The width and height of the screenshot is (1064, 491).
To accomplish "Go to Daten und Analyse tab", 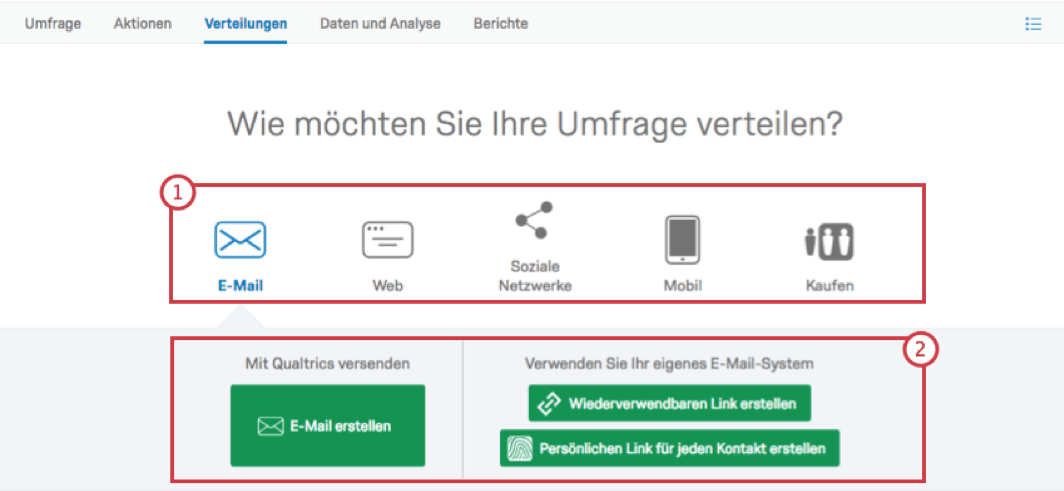I will click(x=381, y=24).
